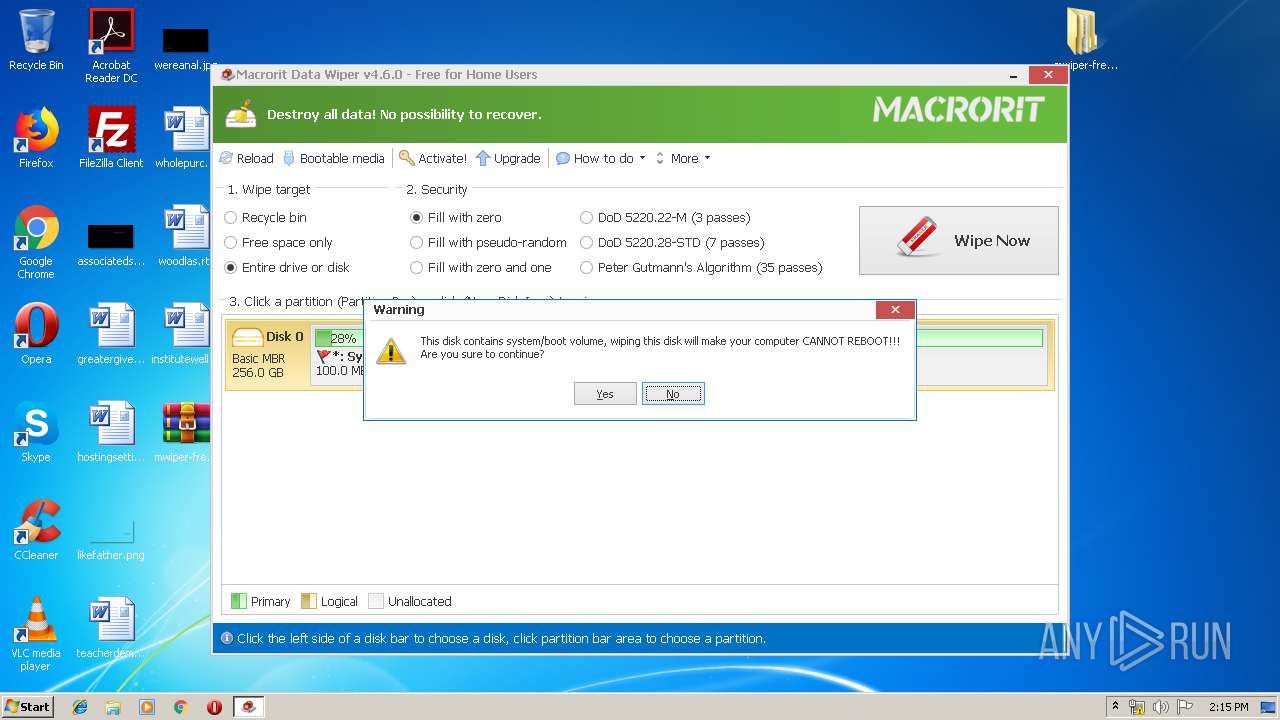Open Chrome from the taskbar
The height and width of the screenshot is (720, 1280).
[x=180, y=707]
